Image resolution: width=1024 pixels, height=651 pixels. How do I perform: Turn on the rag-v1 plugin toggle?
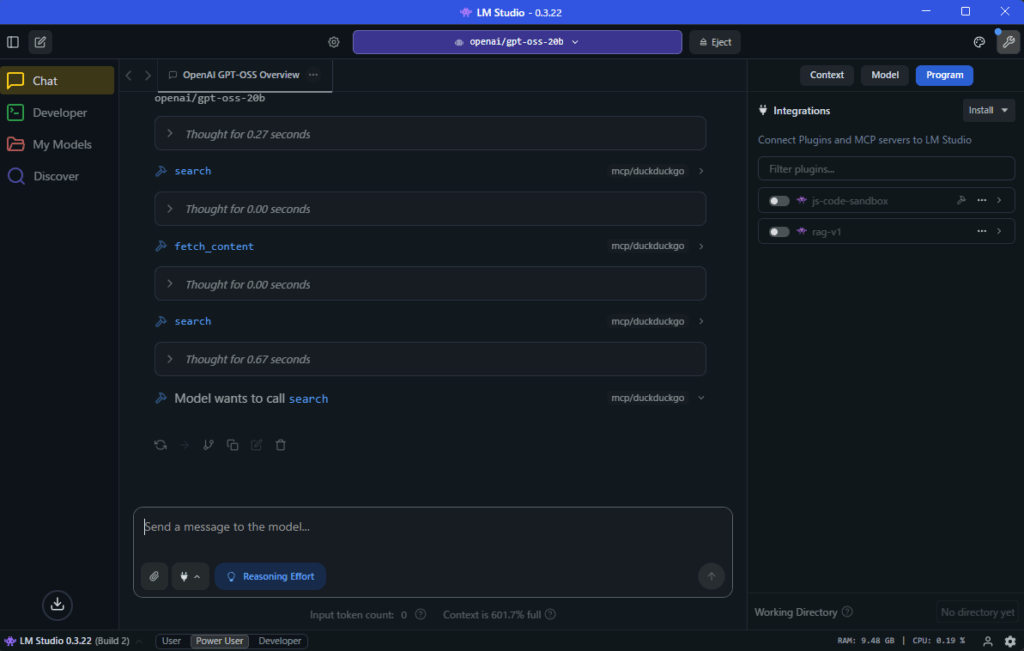779,232
